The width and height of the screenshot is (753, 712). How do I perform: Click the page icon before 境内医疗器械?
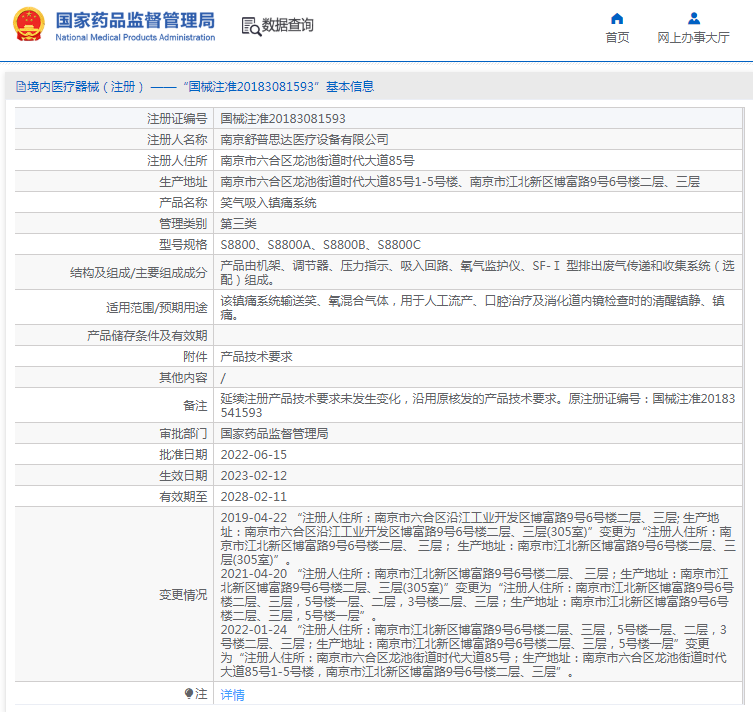[x=20, y=87]
